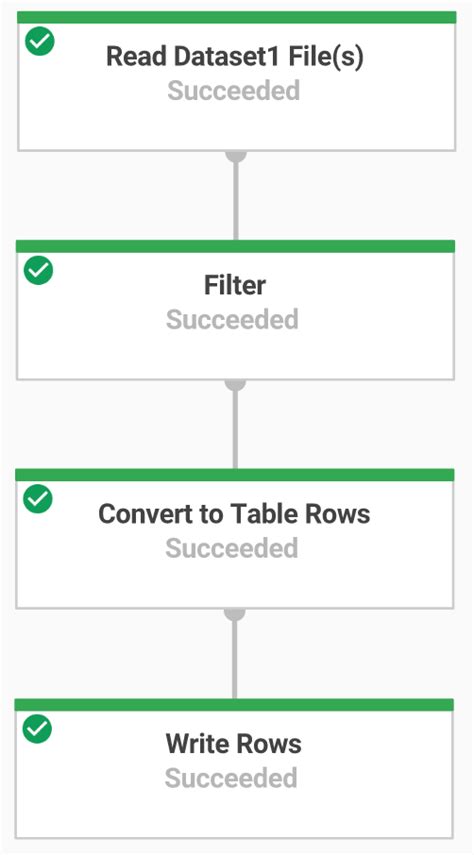Click the output port under Convert to Table Rows
The width and height of the screenshot is (474, 855).
(x=235, y=614)
